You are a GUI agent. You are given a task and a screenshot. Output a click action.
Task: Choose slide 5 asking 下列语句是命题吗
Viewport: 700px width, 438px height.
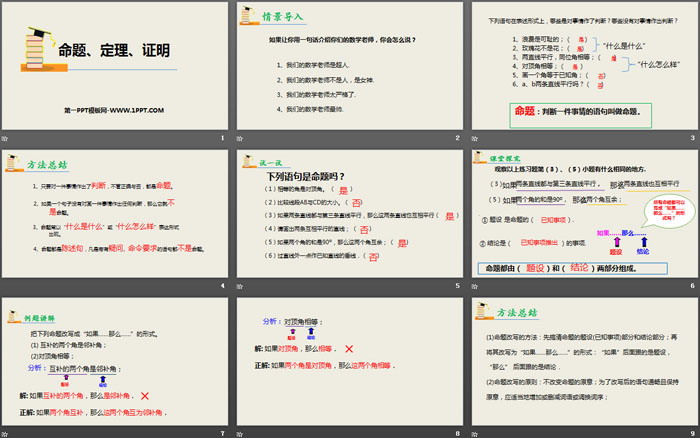click(348, 214)
